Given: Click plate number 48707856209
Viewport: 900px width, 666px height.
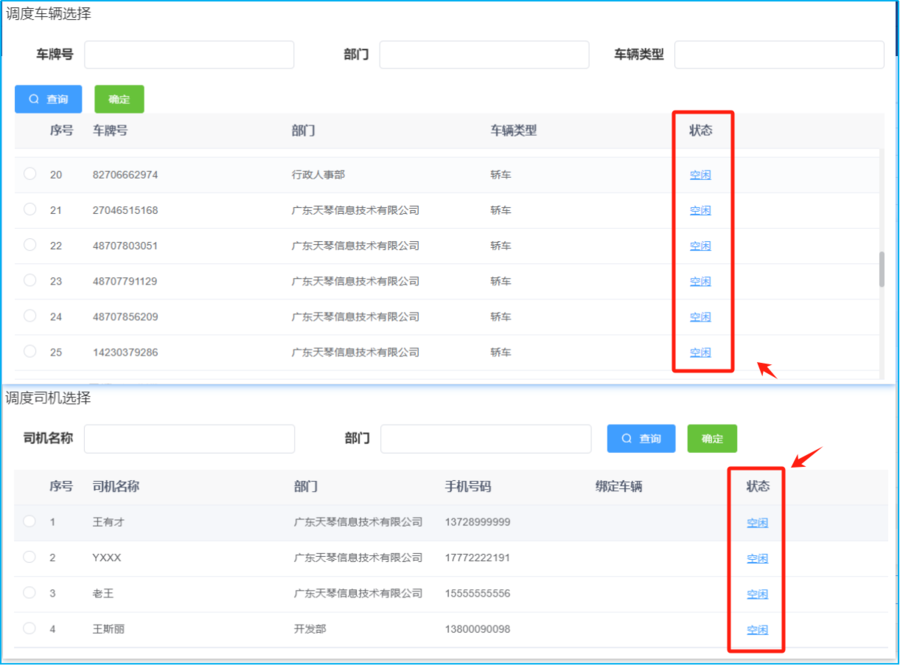Looking at the screenshot, I should click(x=125, y=317).
